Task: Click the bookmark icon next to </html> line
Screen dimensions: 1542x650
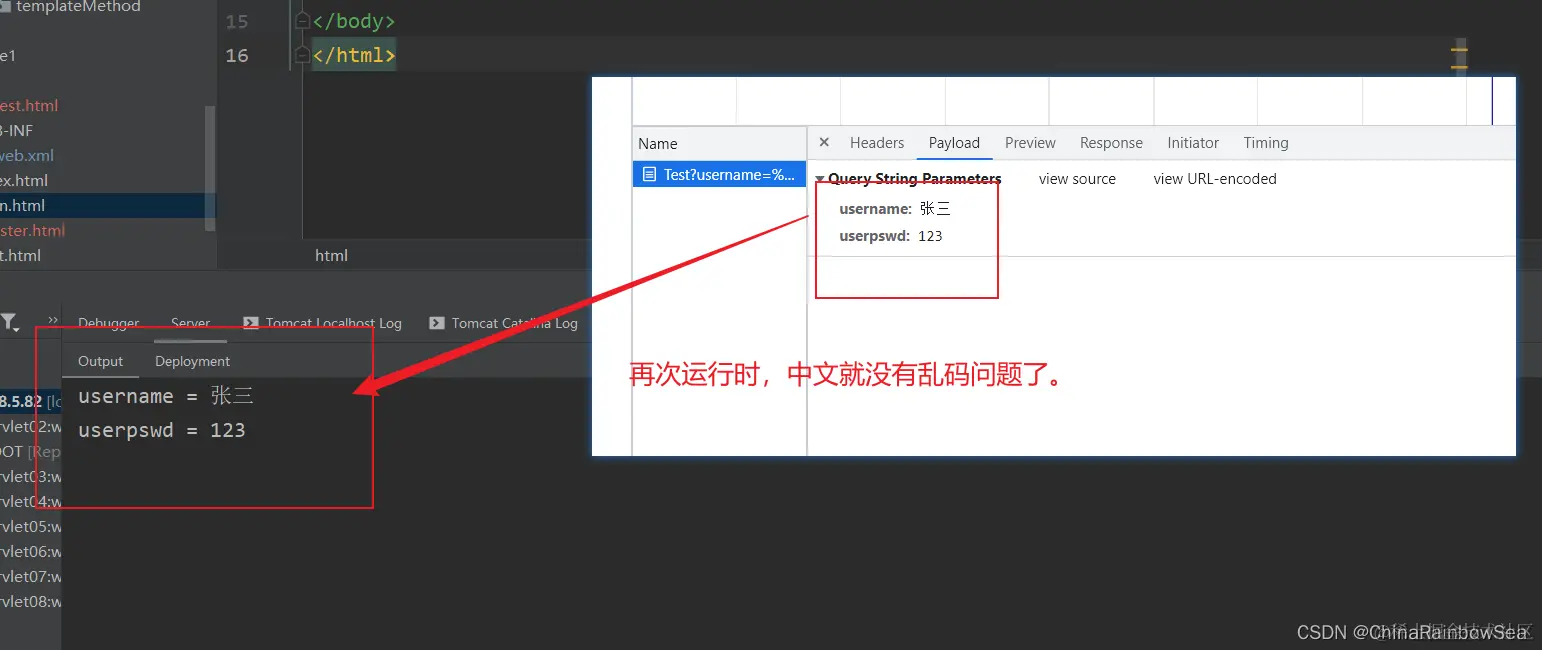Action: (x=301, y=55)
